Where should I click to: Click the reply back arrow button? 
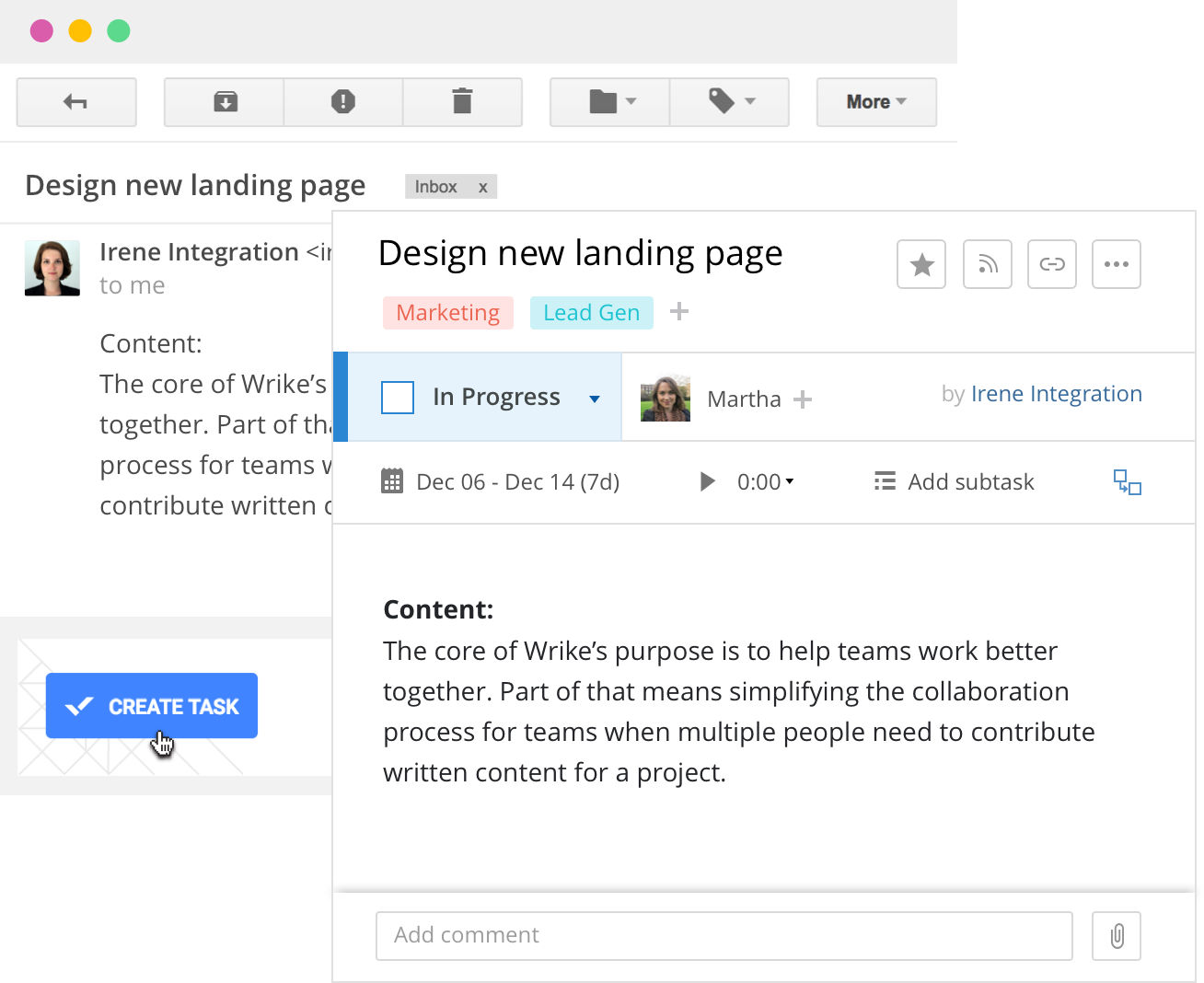coord(76,102)
